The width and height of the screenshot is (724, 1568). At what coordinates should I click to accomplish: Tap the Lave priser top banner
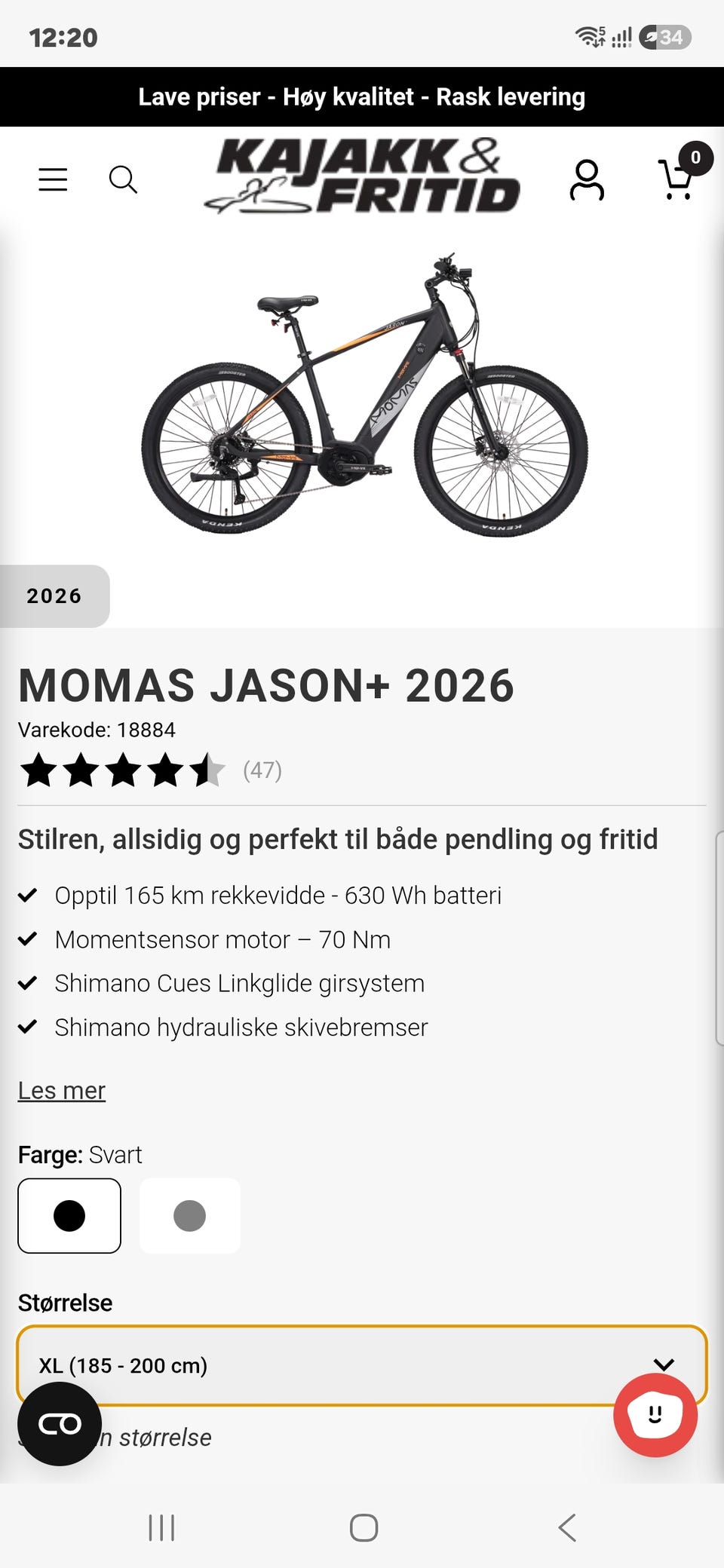coord(362,96)
